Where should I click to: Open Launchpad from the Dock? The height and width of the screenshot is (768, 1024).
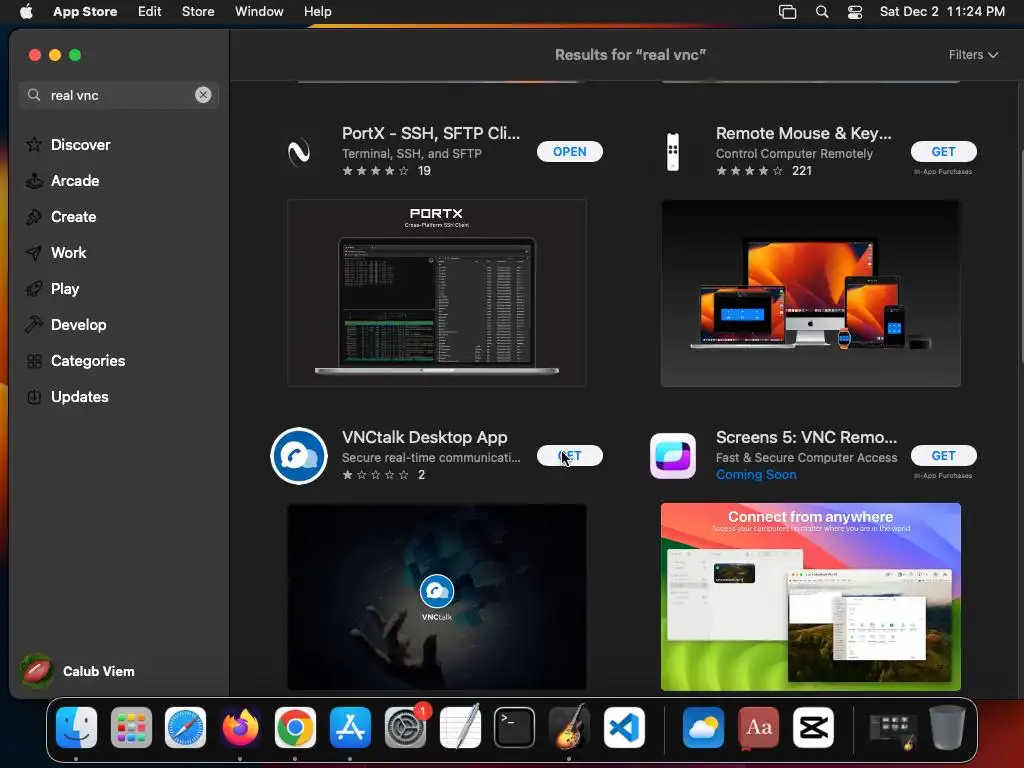point(131,727)
